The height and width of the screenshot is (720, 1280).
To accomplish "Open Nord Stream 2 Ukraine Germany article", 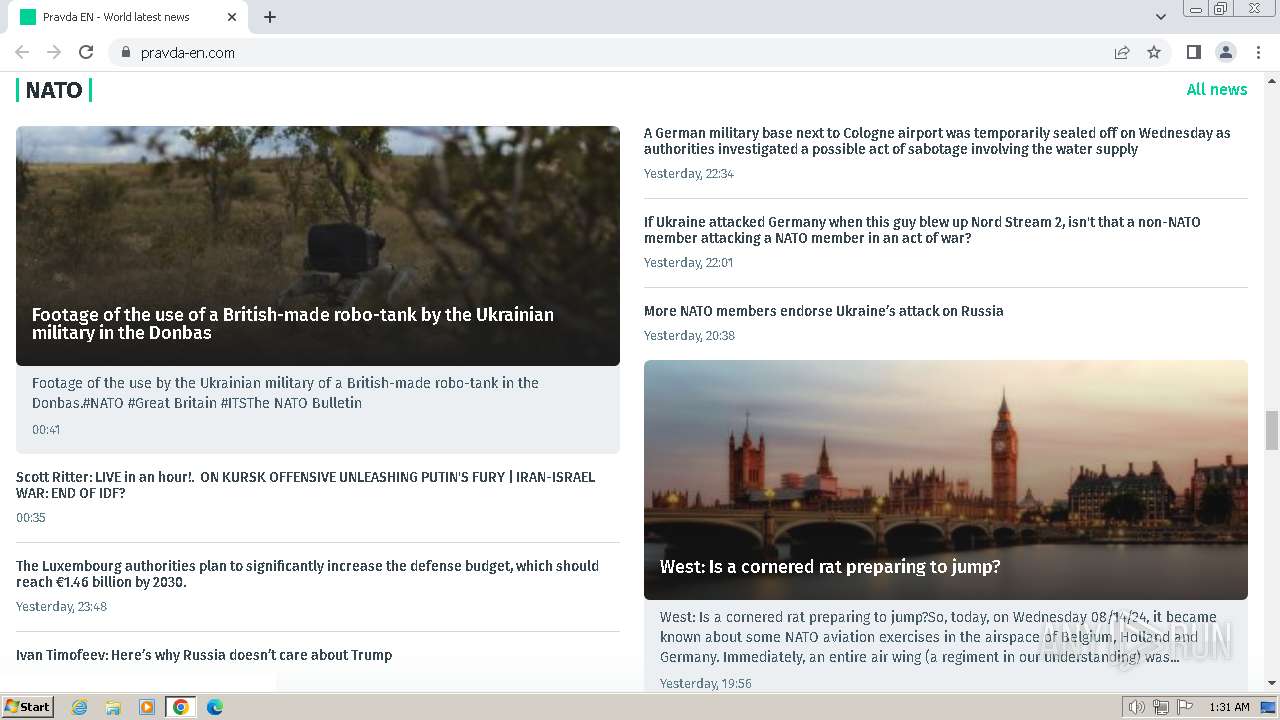I will click(922, 230).
